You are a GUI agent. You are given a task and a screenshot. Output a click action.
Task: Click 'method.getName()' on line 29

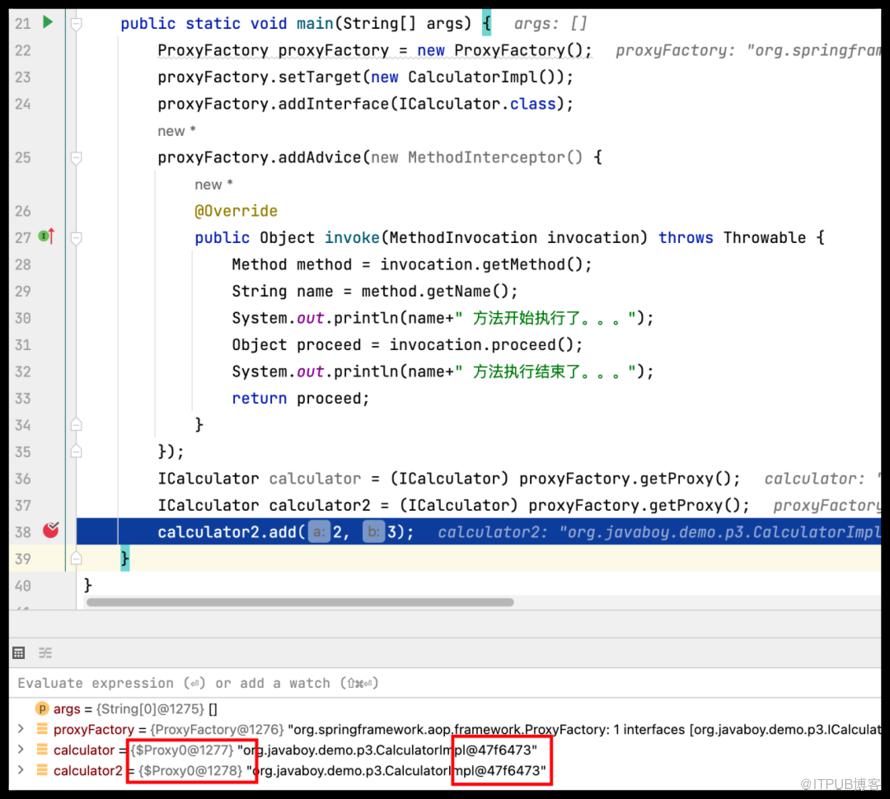[435, 291]
